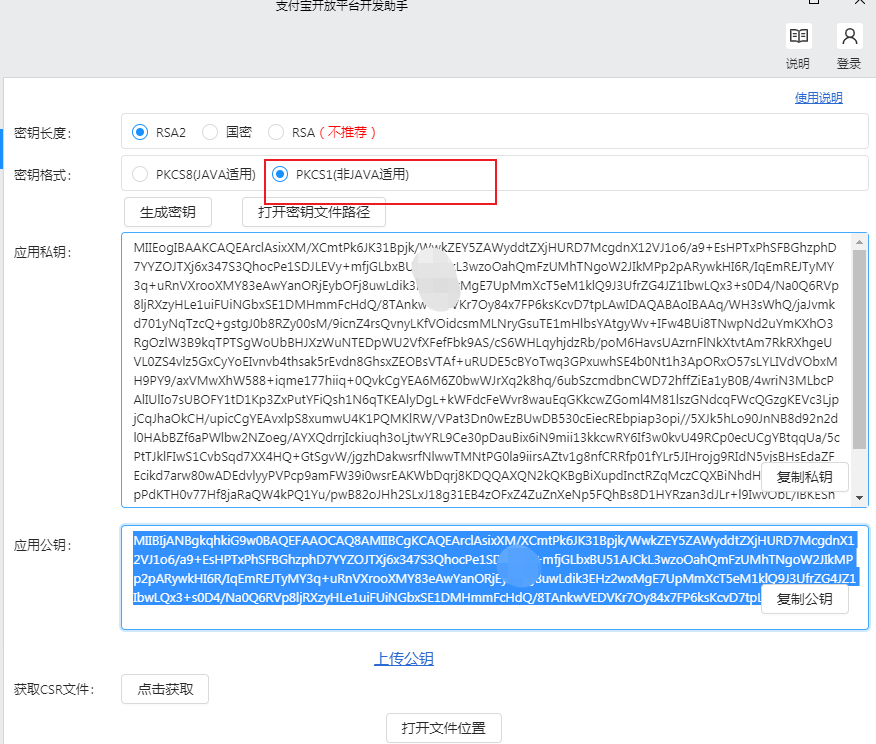This screenshot has height=744, width=876.
Task: Click the 打开文件位置 button
Action: tap(444, 728)
